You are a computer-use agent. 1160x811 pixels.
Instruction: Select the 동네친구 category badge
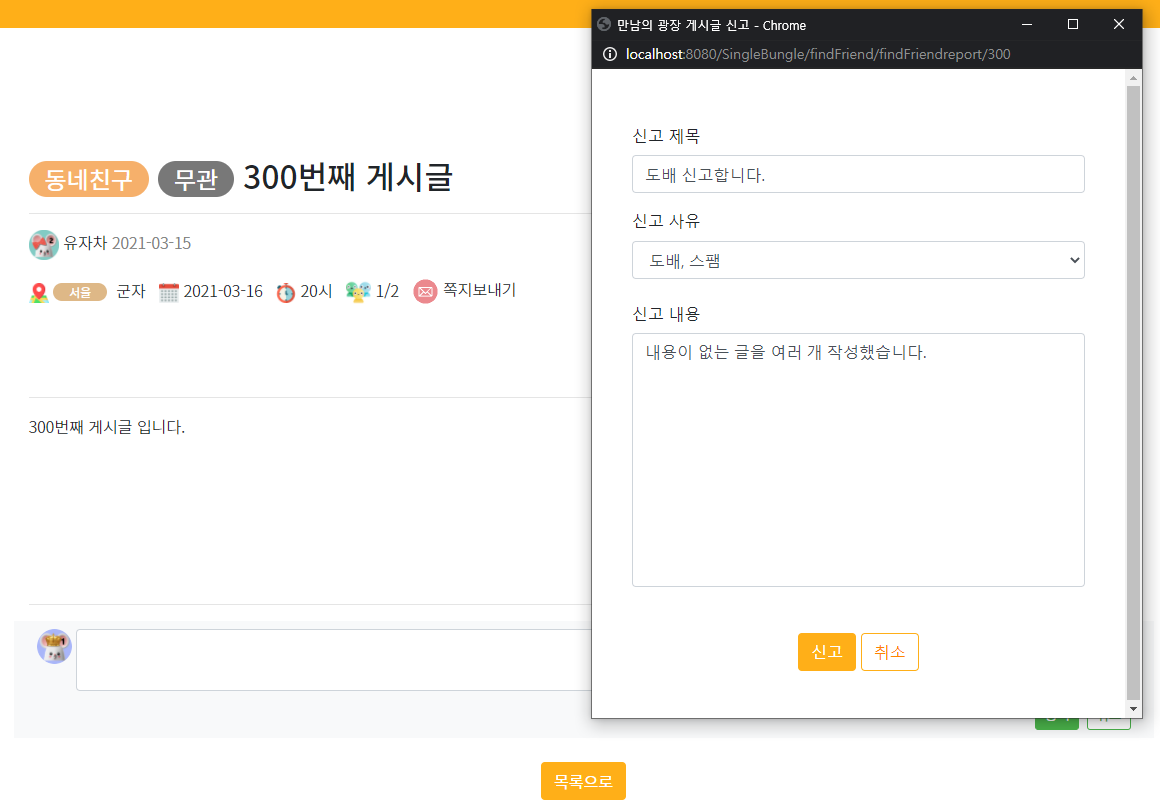coord(88,178)
